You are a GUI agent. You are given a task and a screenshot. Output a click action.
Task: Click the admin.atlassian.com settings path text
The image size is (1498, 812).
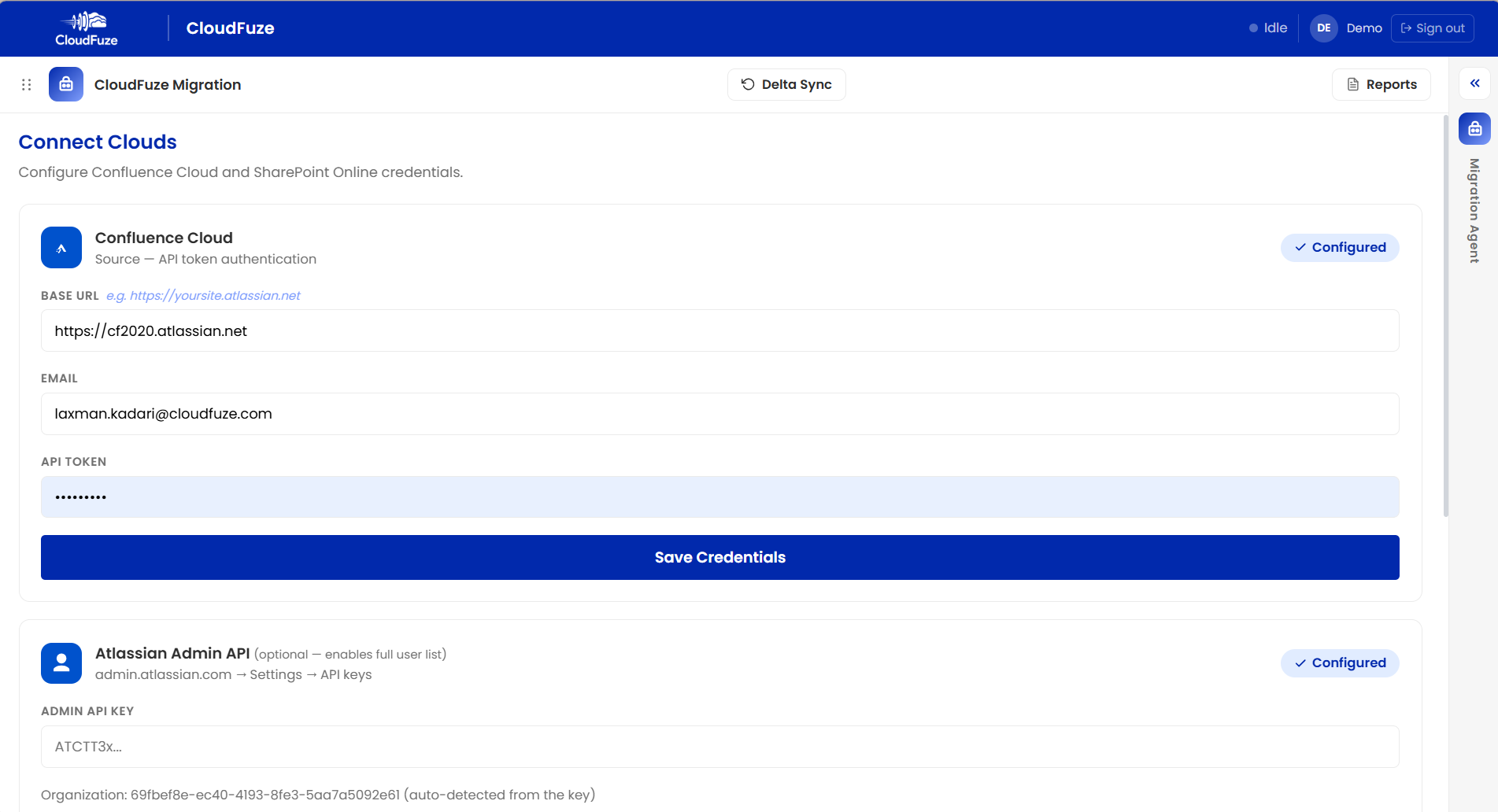(233, 675)
